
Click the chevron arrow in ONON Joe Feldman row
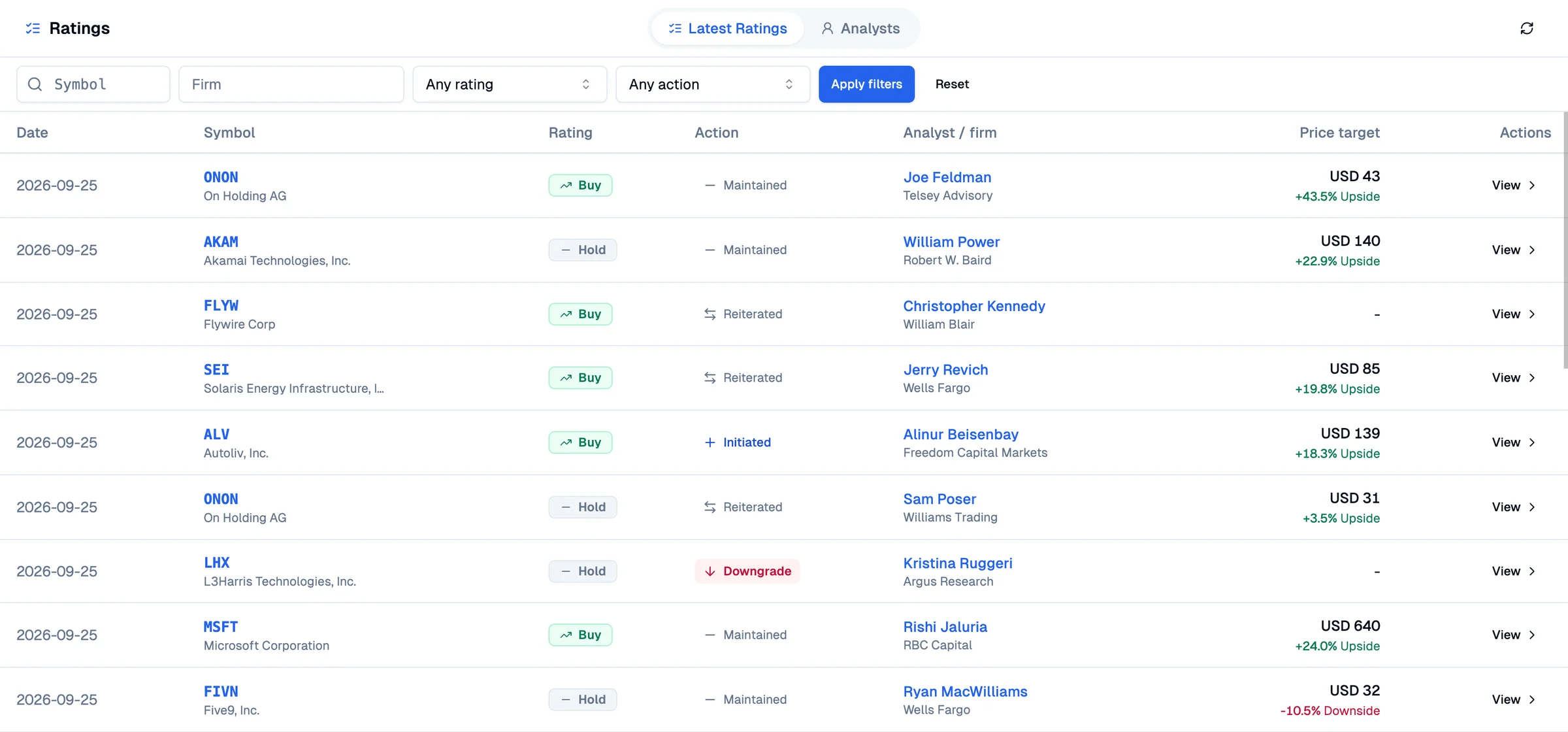pyautogui.click(x=1532, y=186)
